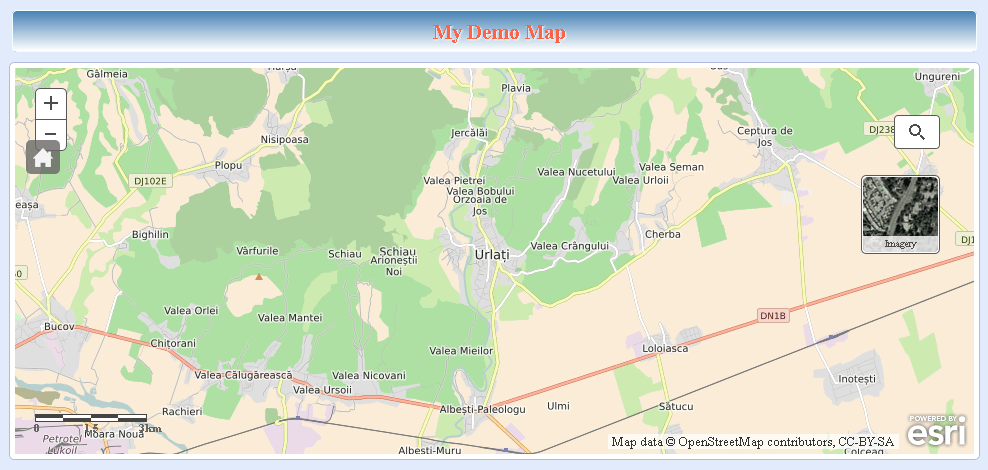Screen dimensions: 988x470
Task: Click the Chițorani village label
Action: coord(173,343)
